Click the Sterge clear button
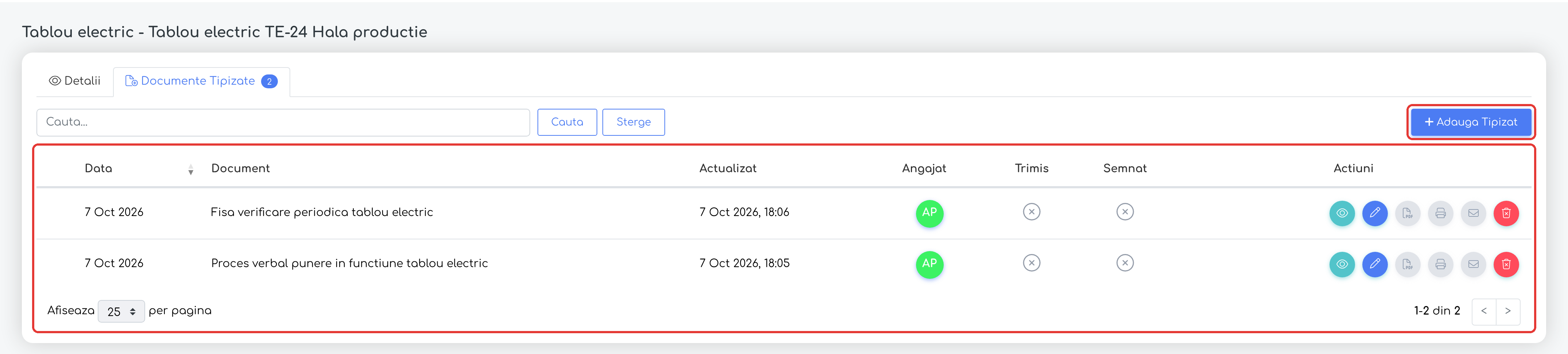 point(633,122)
